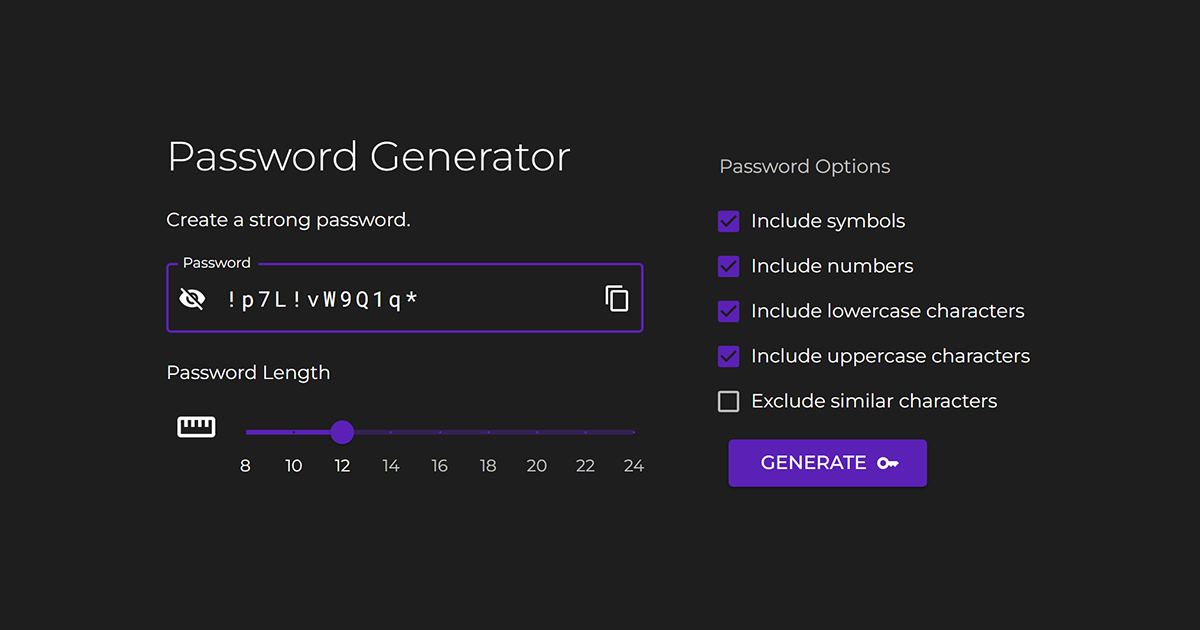This screenshot has height=630, width=1200.
Task: Uncheck Include symbols checkbox
Action: pos(729,221)
